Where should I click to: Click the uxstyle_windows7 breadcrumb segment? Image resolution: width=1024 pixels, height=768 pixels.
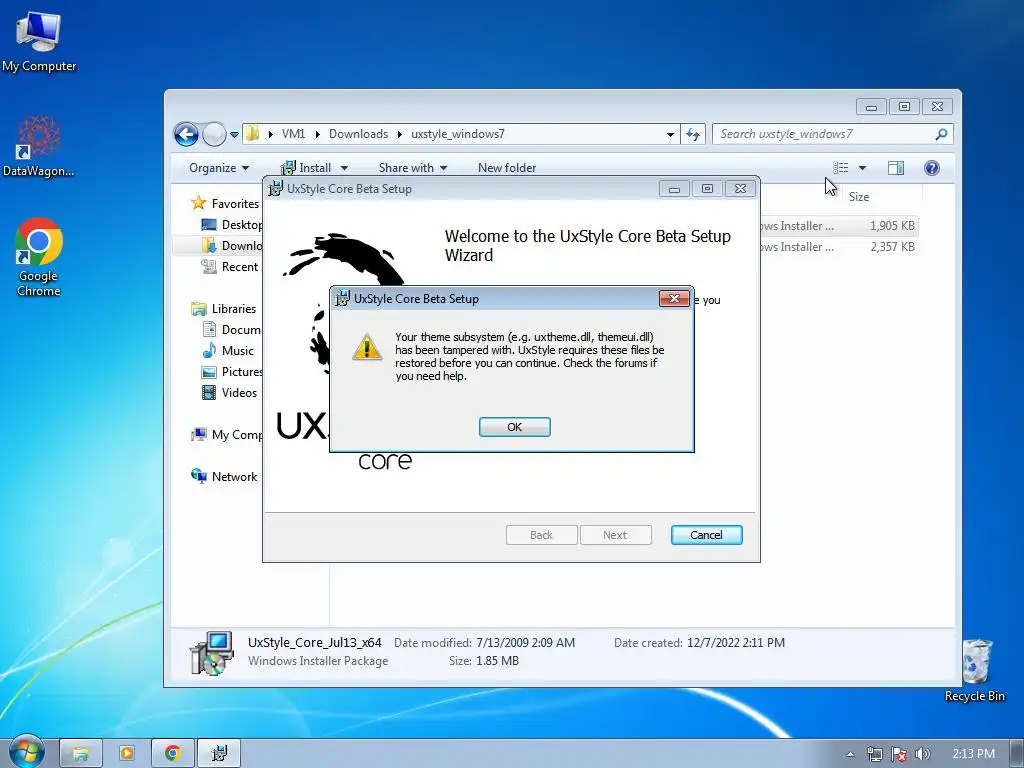[x=458, y=134]
